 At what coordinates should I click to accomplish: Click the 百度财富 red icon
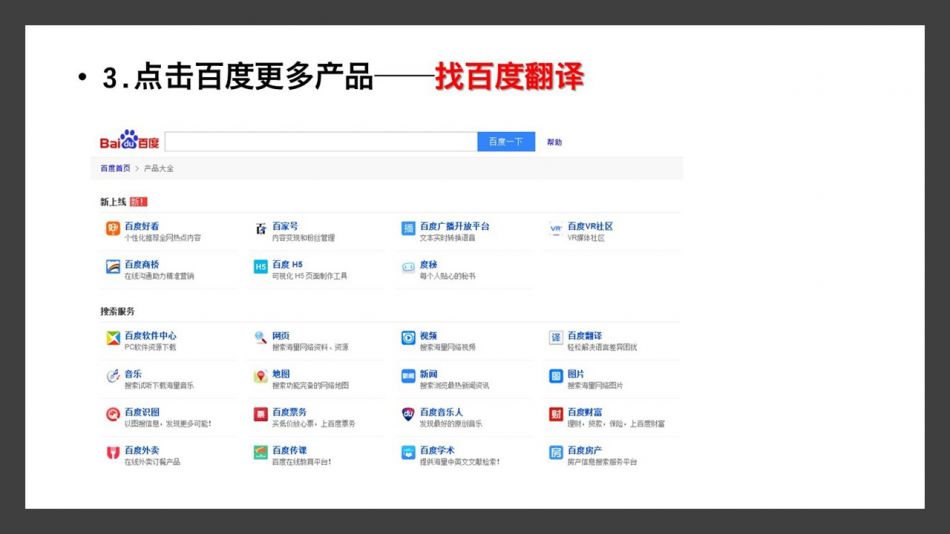click(556, 414)
